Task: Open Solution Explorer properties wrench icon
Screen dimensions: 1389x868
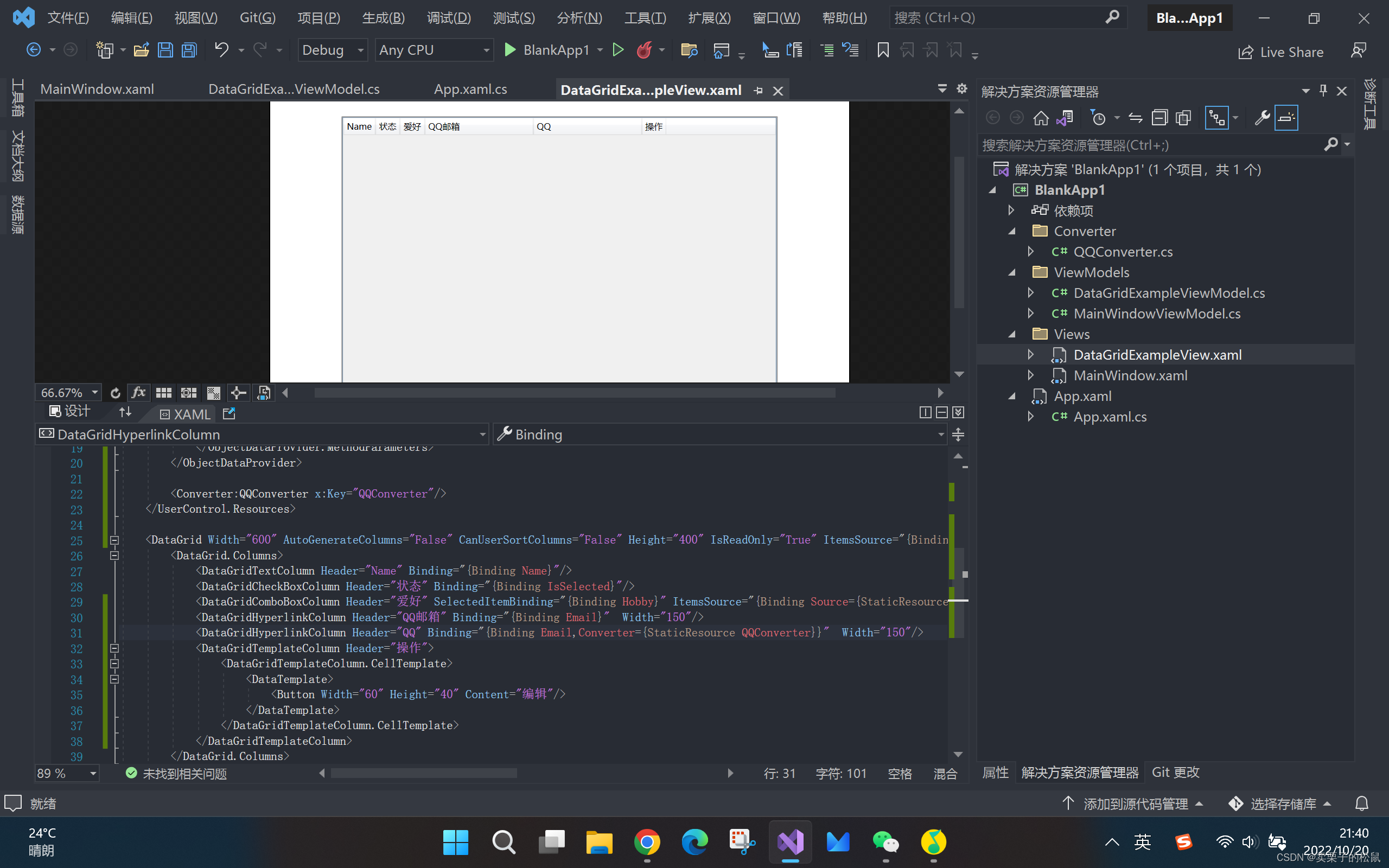Action: [x=1261, y=118]
